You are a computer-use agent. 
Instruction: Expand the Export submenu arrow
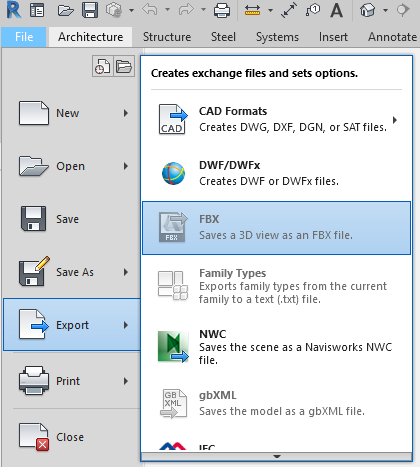[126, 325]
